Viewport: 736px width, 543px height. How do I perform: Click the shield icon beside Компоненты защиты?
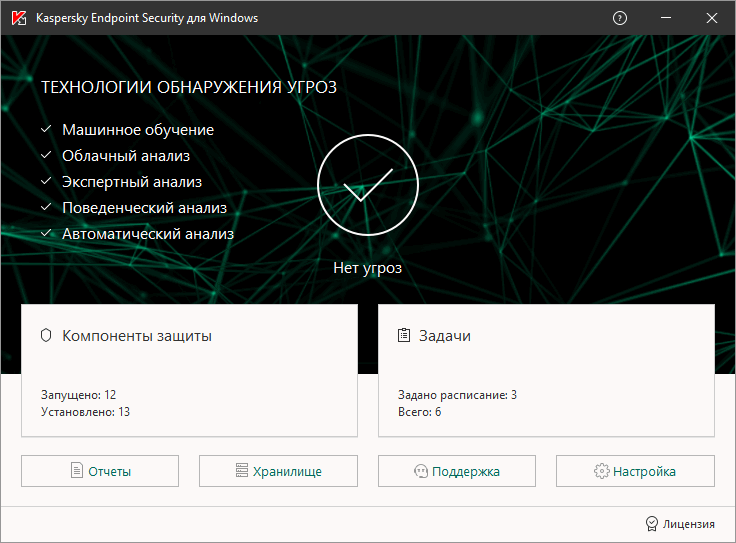pyautogui.click(x=46, y=336)
